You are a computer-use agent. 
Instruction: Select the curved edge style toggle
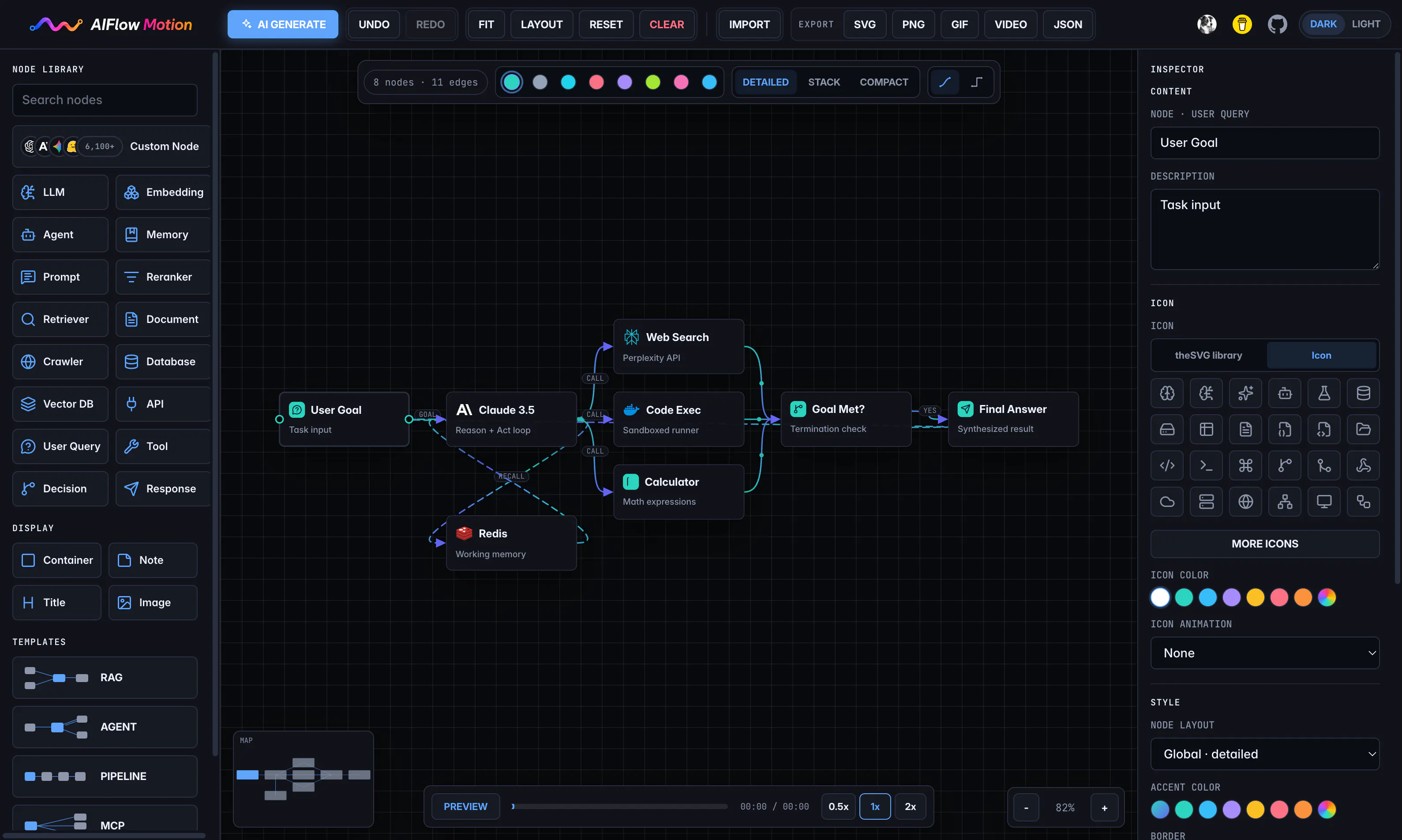pos(945,82)
